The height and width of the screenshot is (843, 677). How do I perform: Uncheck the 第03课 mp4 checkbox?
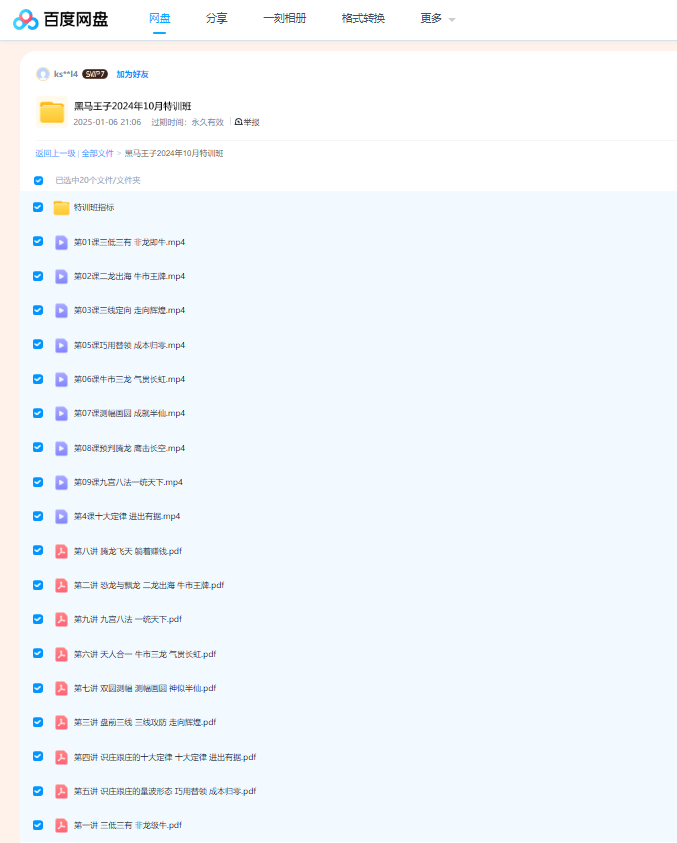coord(38,310)
